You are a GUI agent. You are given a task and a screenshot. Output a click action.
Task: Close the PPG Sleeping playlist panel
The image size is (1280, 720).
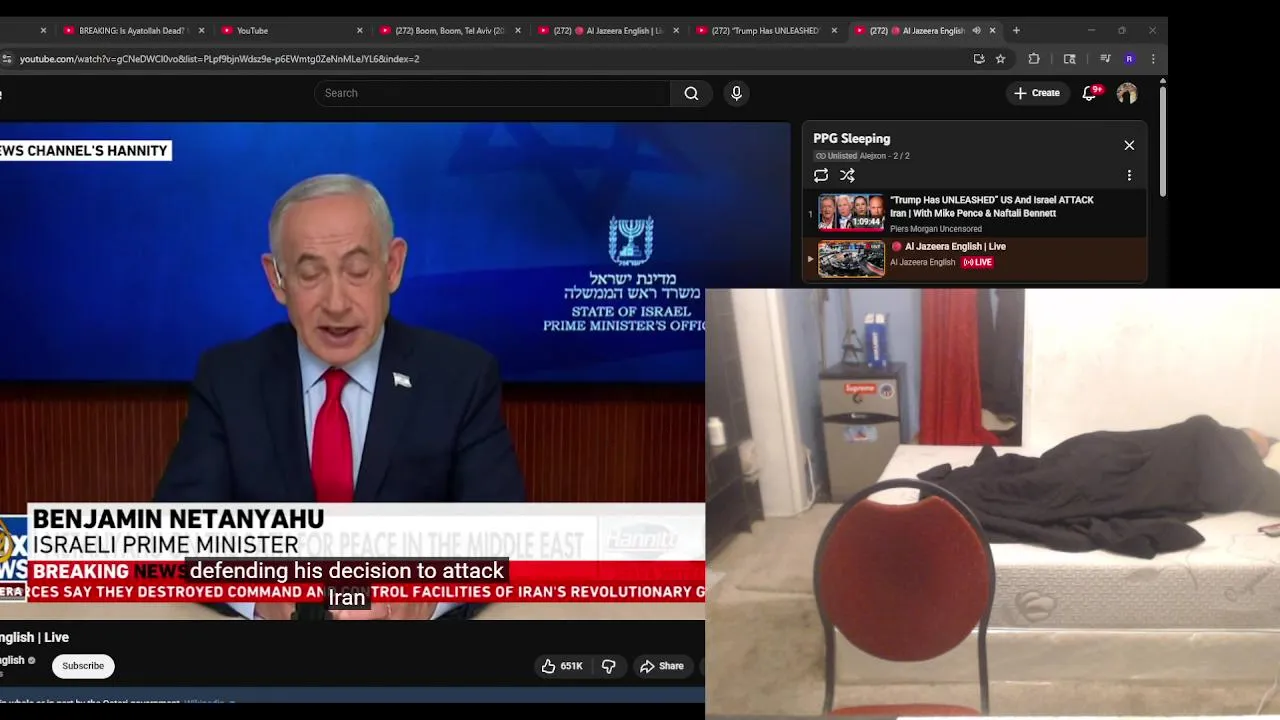(1129, 145)
